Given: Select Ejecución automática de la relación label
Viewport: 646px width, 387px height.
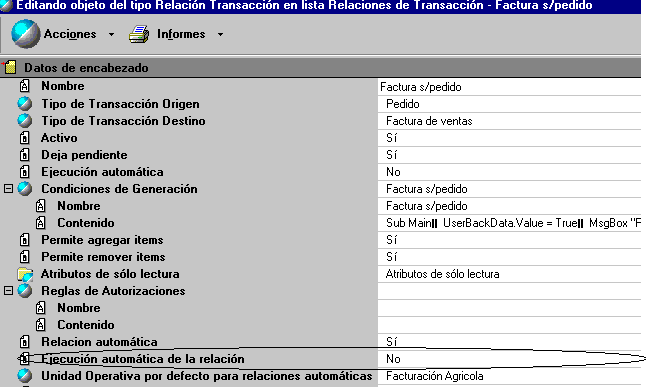Looking at the screenshot, I should click(143, 359).
